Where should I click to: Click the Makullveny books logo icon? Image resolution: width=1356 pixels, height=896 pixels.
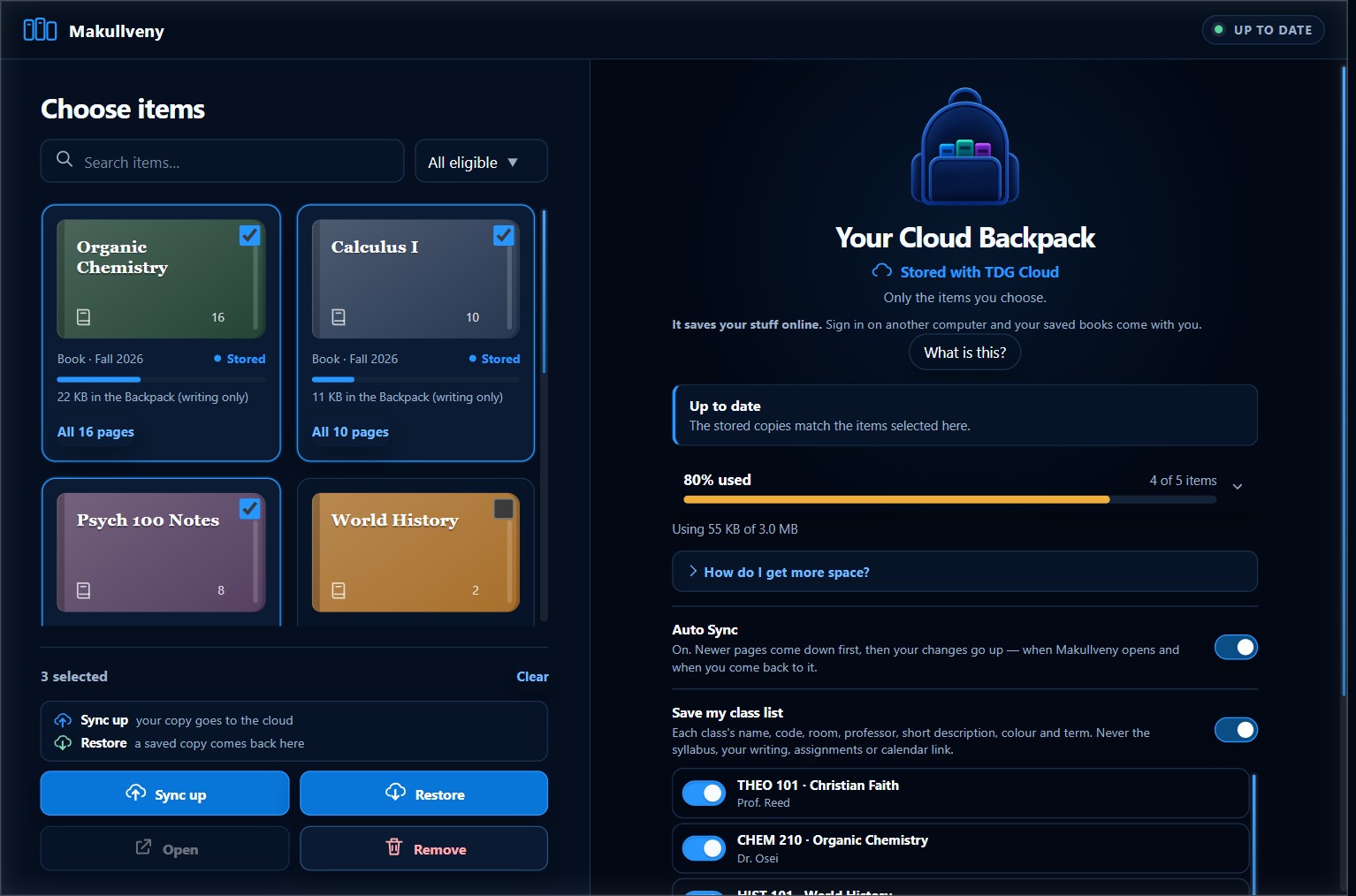[40, 30]
